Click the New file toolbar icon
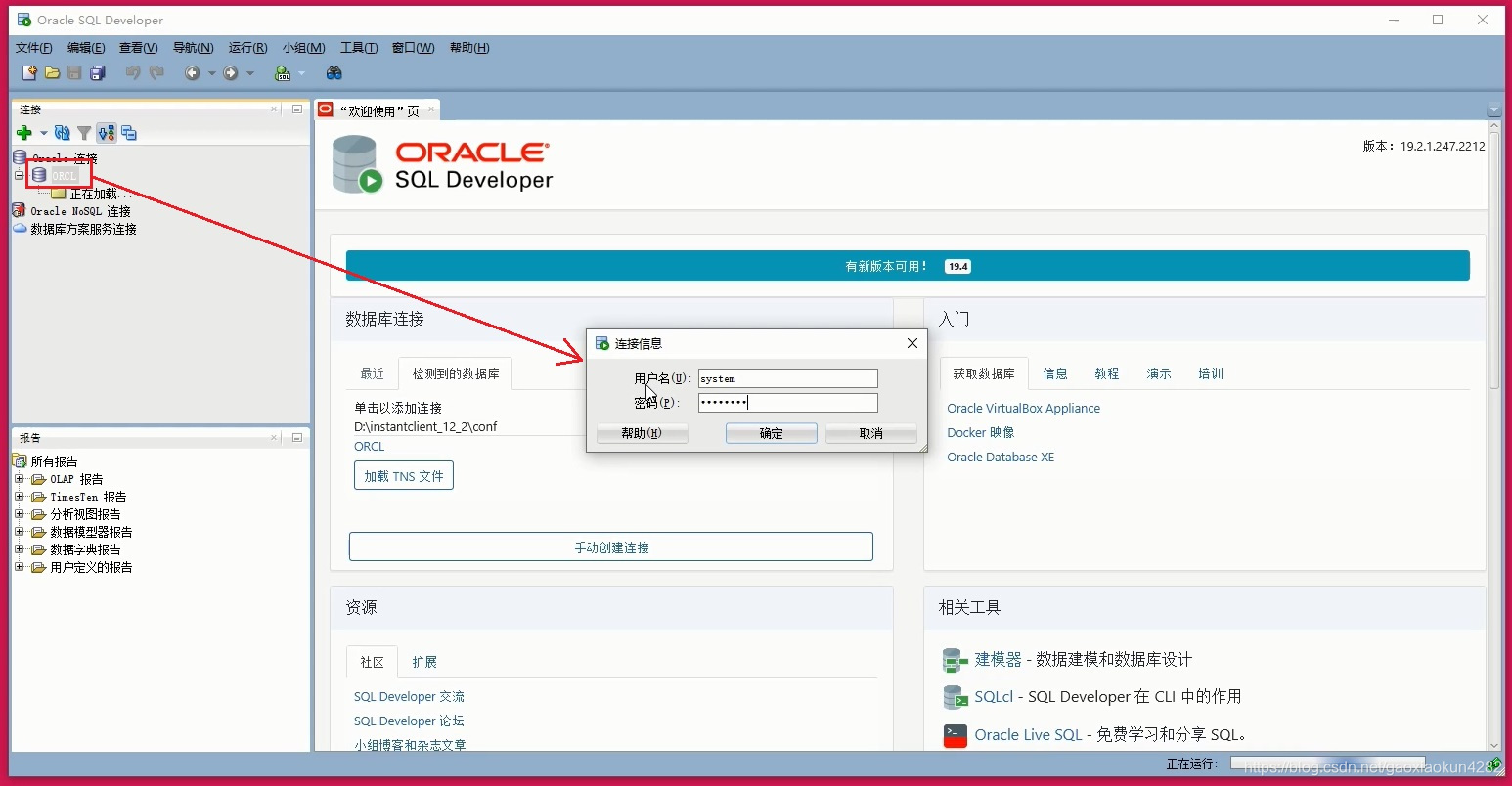 coord(29,73)
